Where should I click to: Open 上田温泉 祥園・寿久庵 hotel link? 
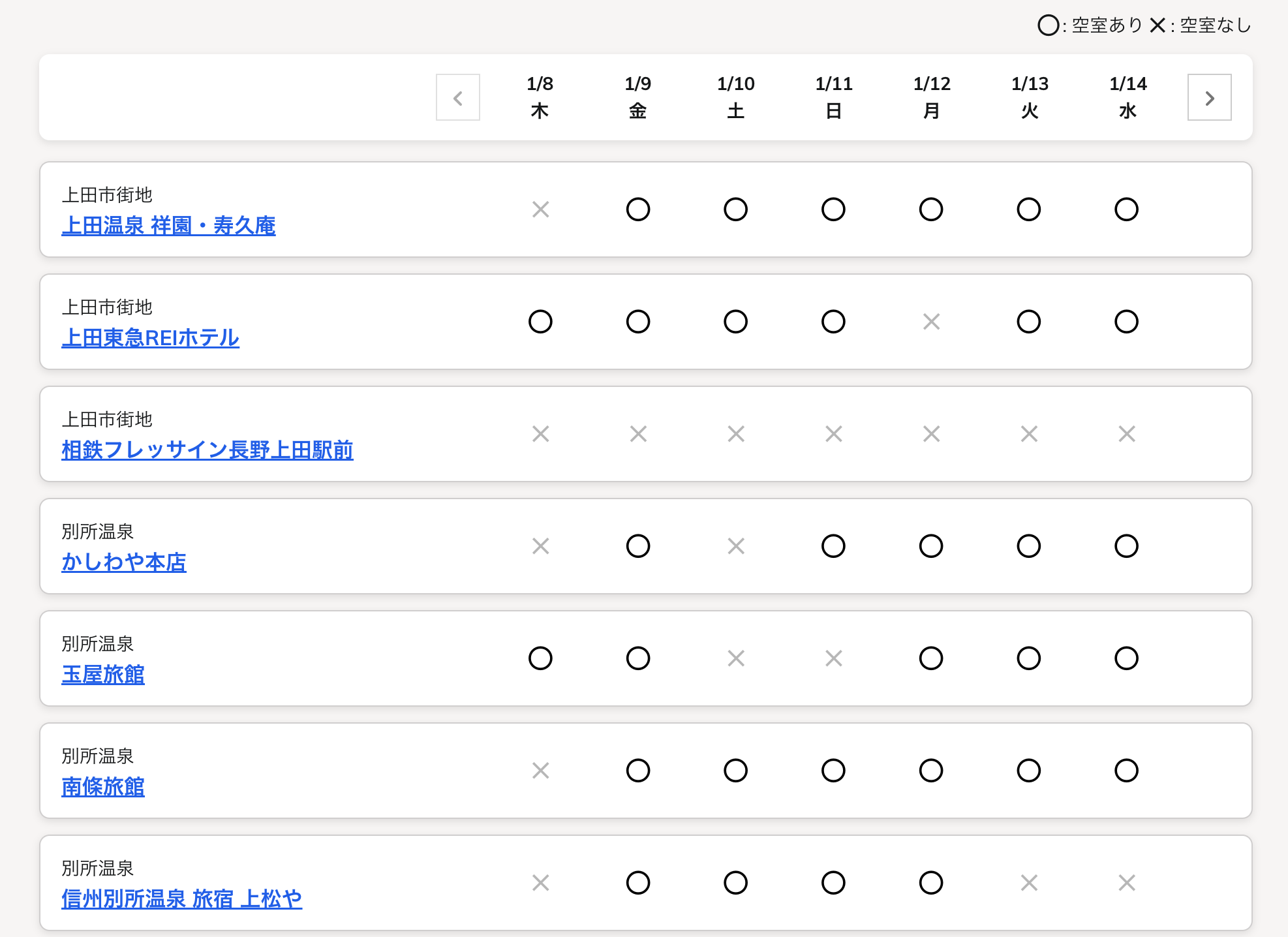click(x=168, y=226)
